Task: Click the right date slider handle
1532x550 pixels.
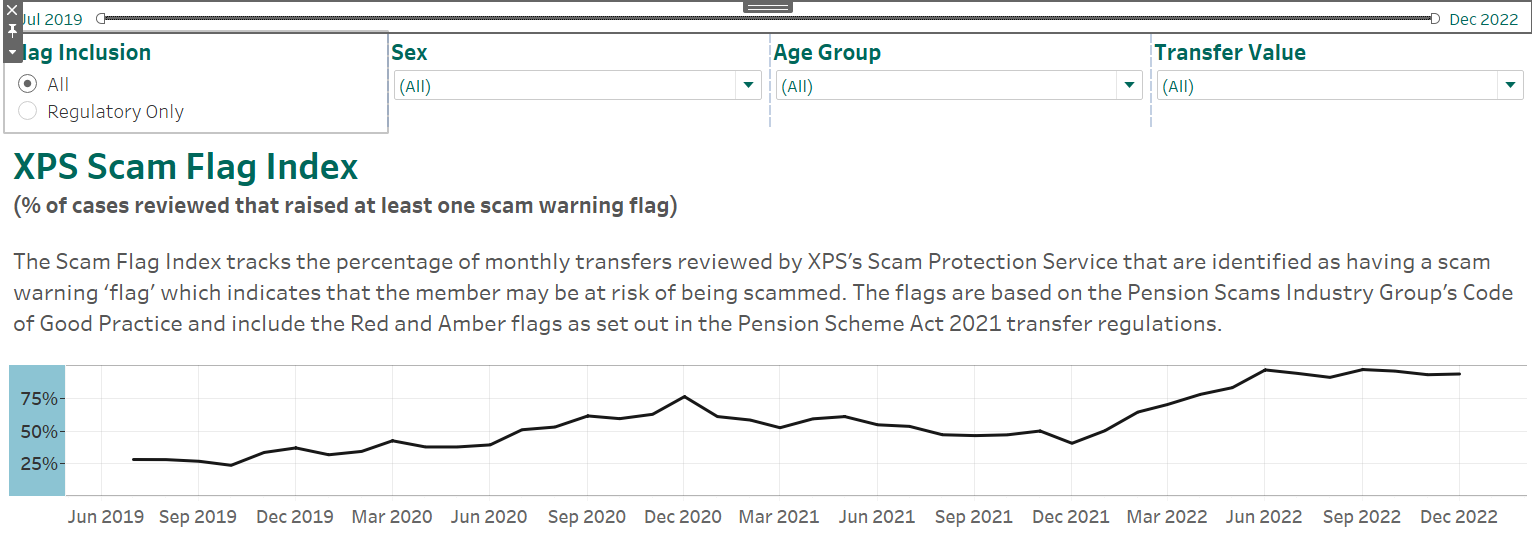Action: coord(1435,19)
